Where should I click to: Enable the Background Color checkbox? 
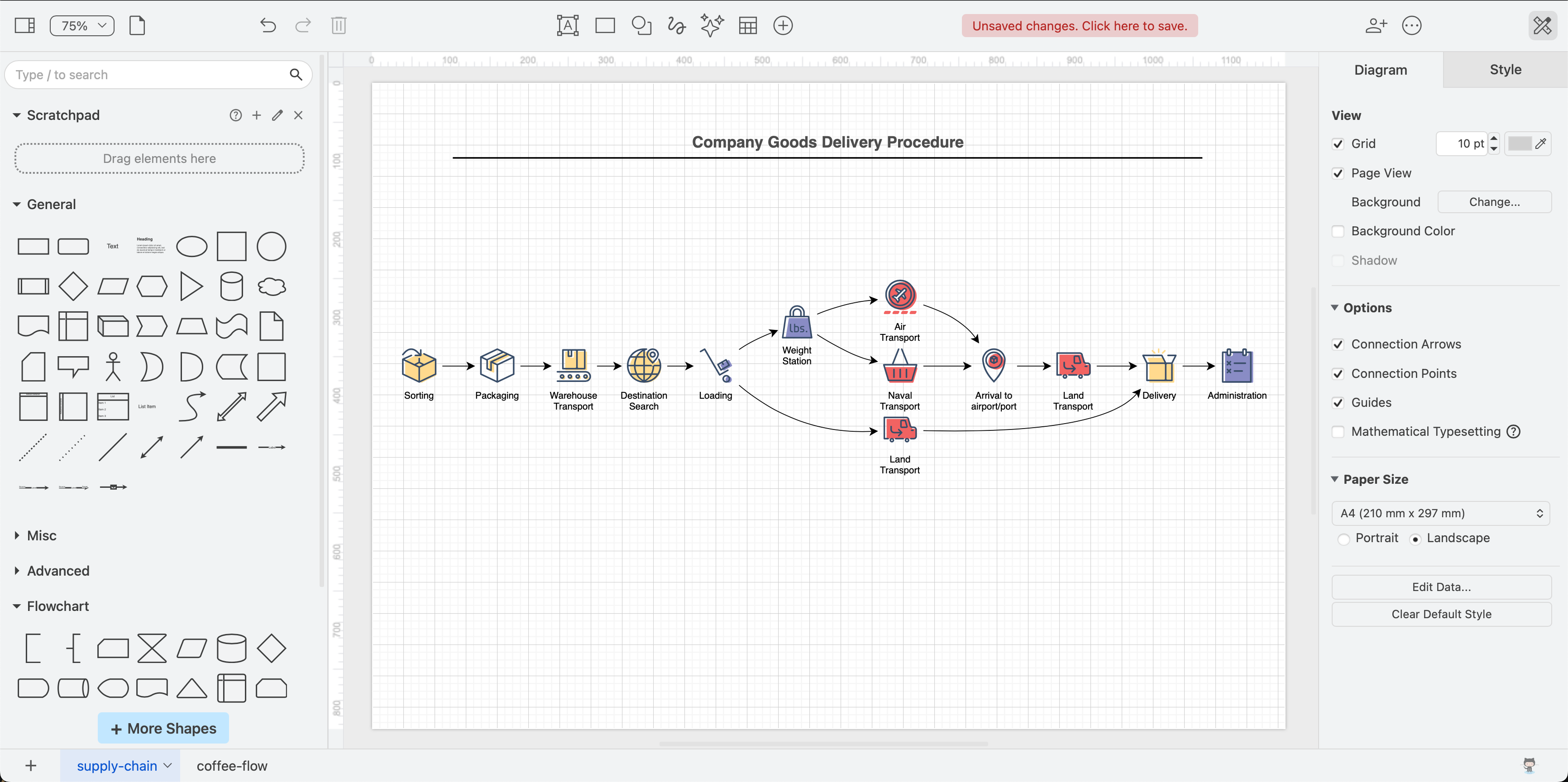coord(1338,231)
